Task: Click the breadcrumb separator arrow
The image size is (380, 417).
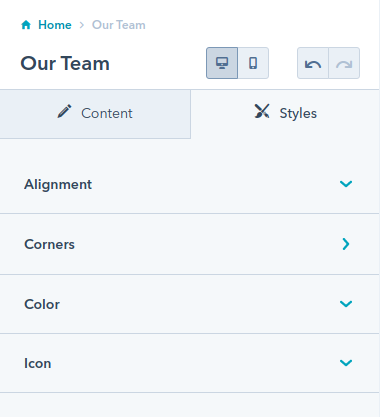Action: (82, 25)
